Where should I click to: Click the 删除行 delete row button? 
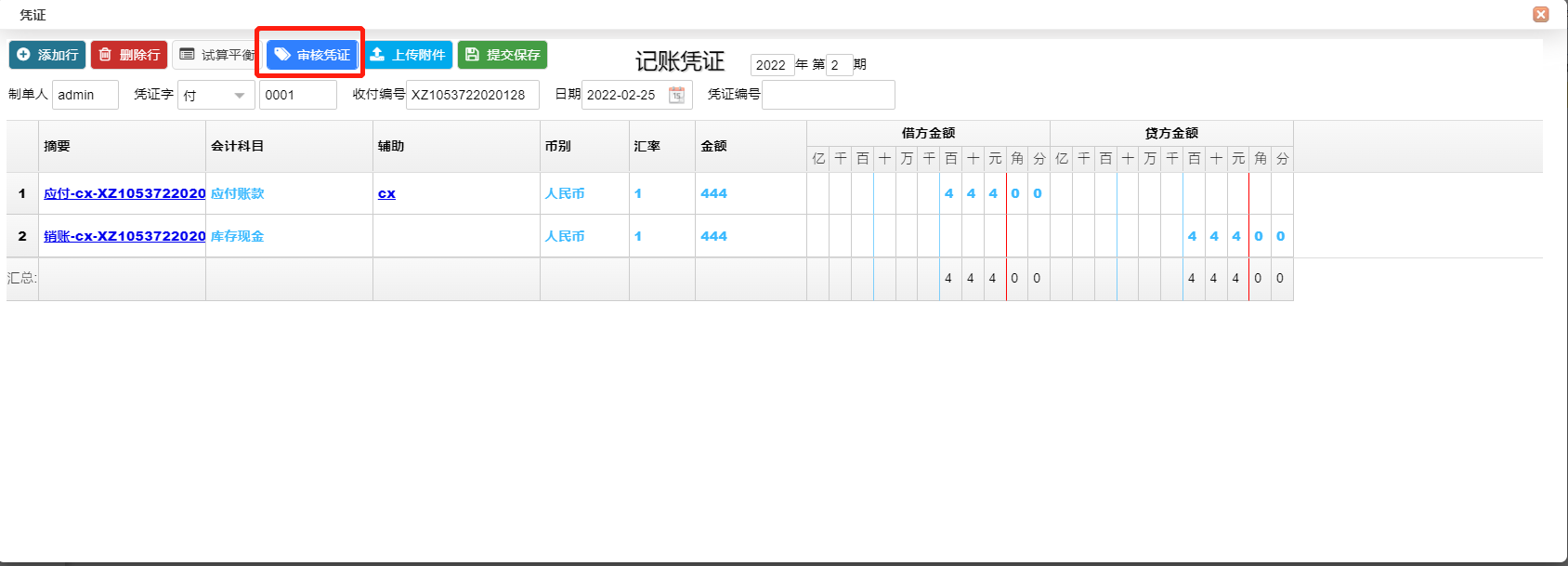click(x=129, y=55)
